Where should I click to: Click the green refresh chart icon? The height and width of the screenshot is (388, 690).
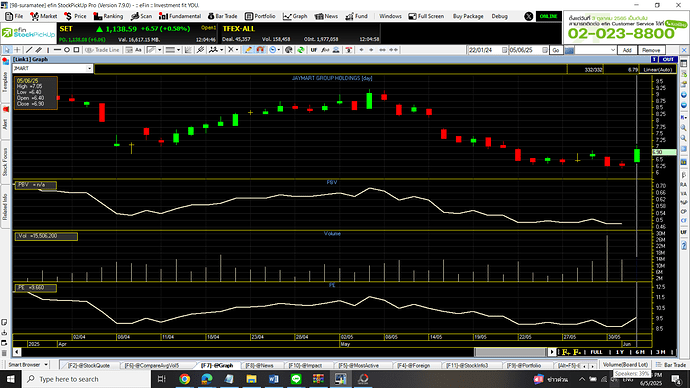click(301, 50)
